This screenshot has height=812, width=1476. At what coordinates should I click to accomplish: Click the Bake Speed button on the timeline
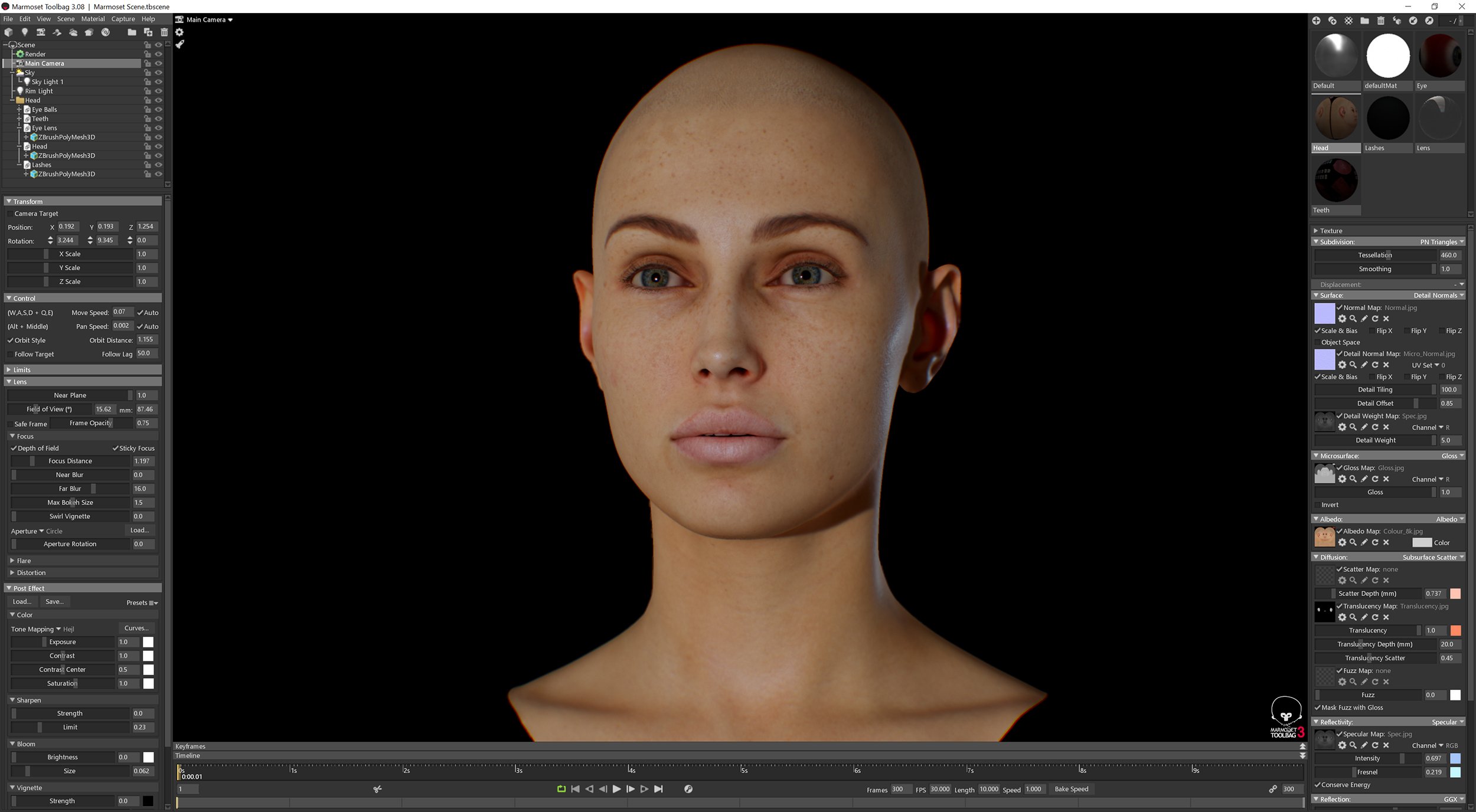click(x=1072, y=789)
